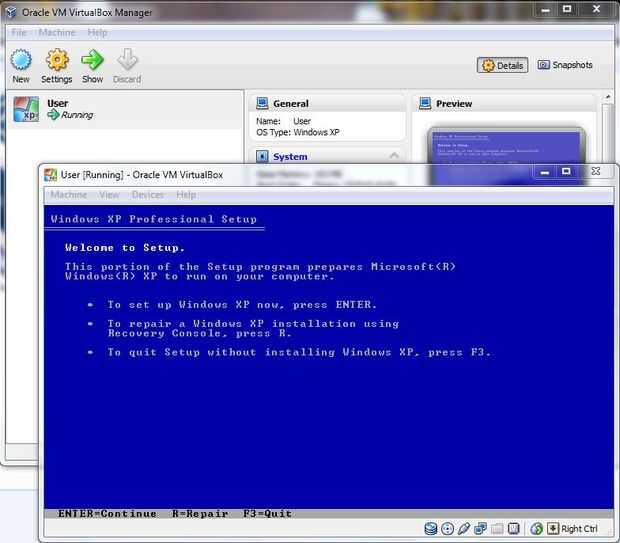Viewport: 620px width, 543px height.
Task: Click the 'Running' status text
Action: pos(77,115)
